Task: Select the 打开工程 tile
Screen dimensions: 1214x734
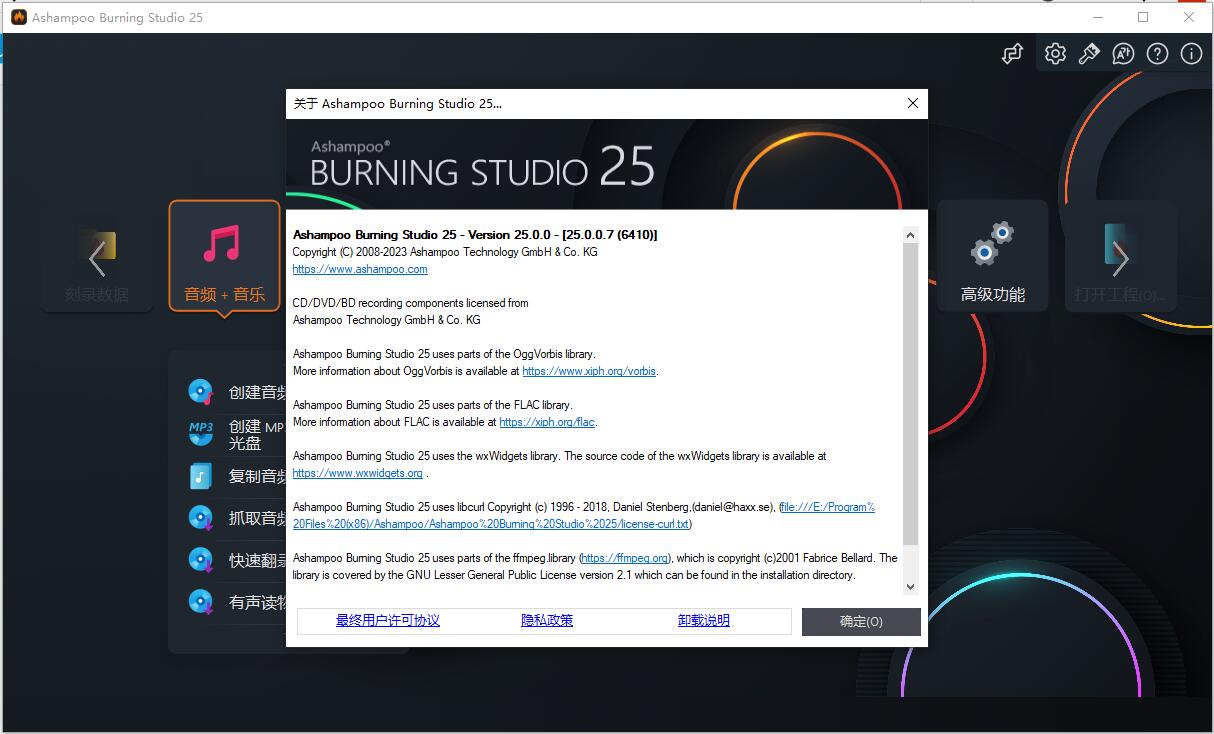Action: [1120, 256]
